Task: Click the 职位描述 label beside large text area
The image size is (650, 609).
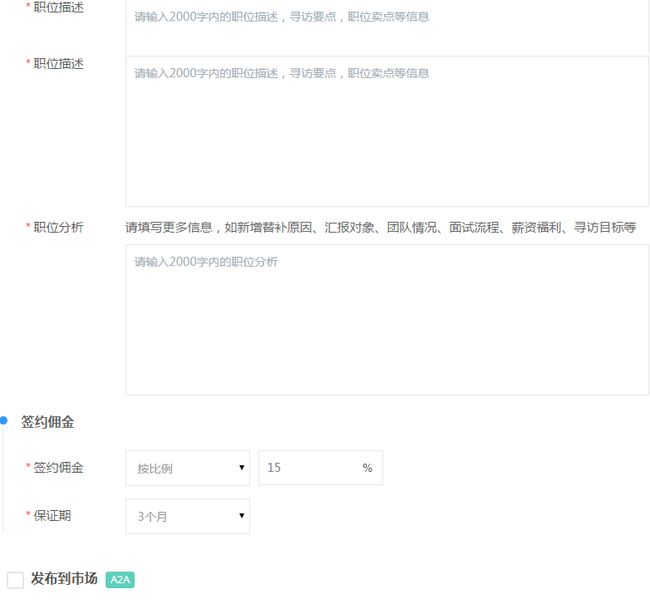Action: click(x=58, y=63)
